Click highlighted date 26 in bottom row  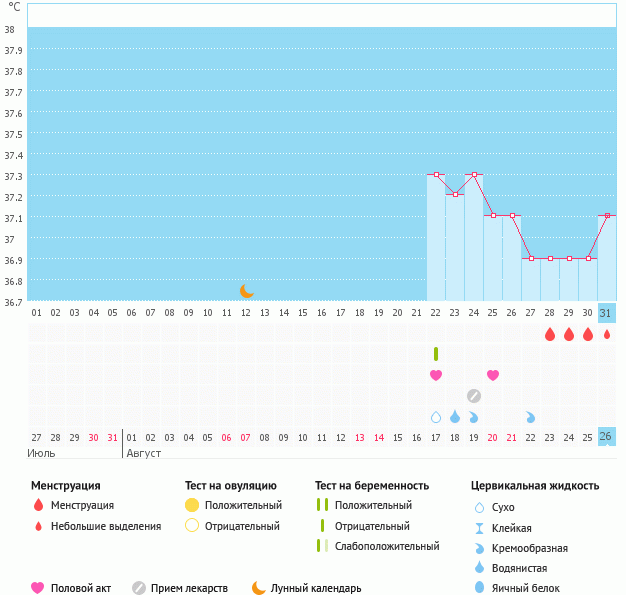point(606,437)
